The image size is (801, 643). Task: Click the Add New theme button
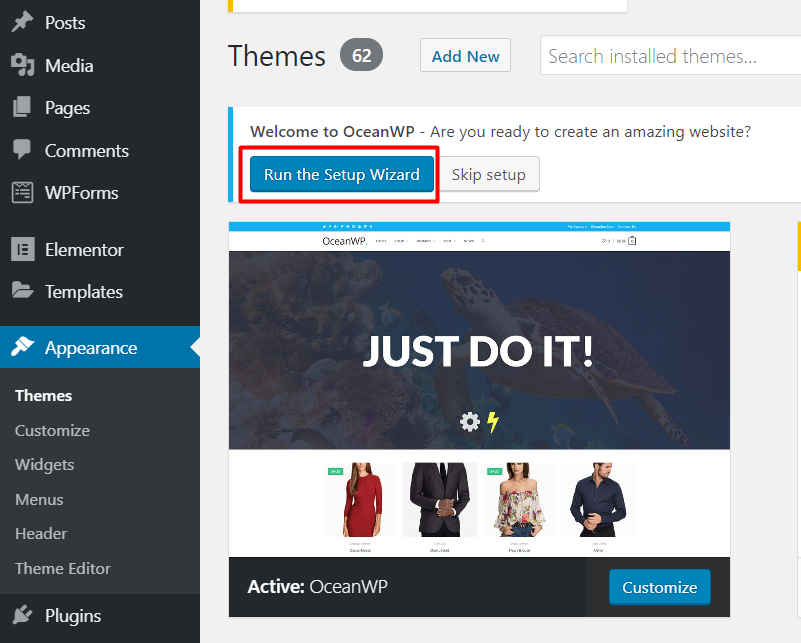click(465, 55)
